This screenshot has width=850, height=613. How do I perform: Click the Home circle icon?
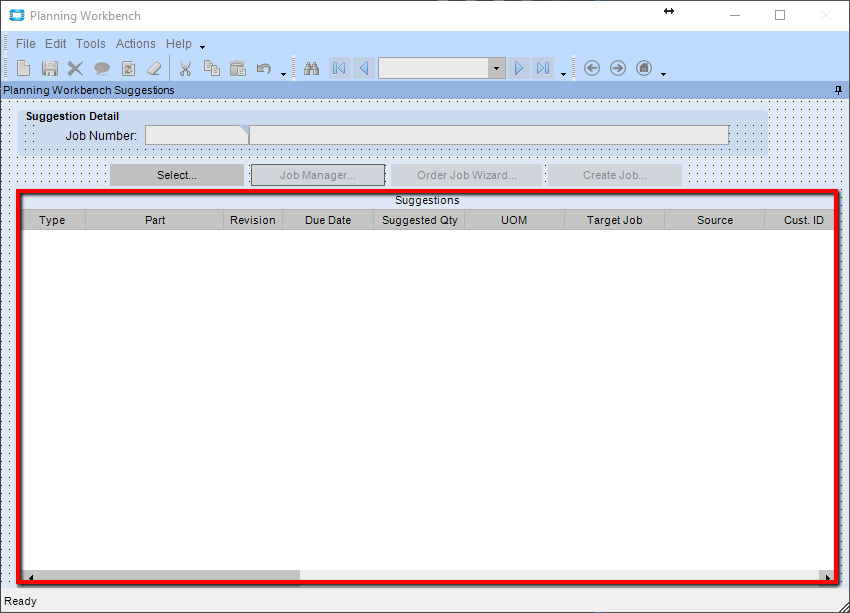[x=644, y=68]
